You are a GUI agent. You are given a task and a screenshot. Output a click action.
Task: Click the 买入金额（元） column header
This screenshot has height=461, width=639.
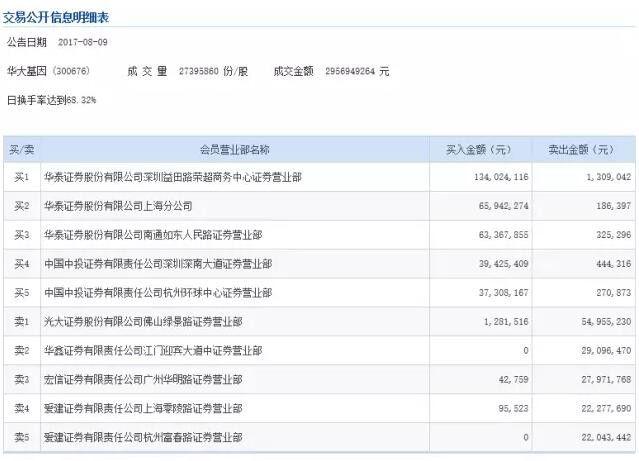(479, 150)
